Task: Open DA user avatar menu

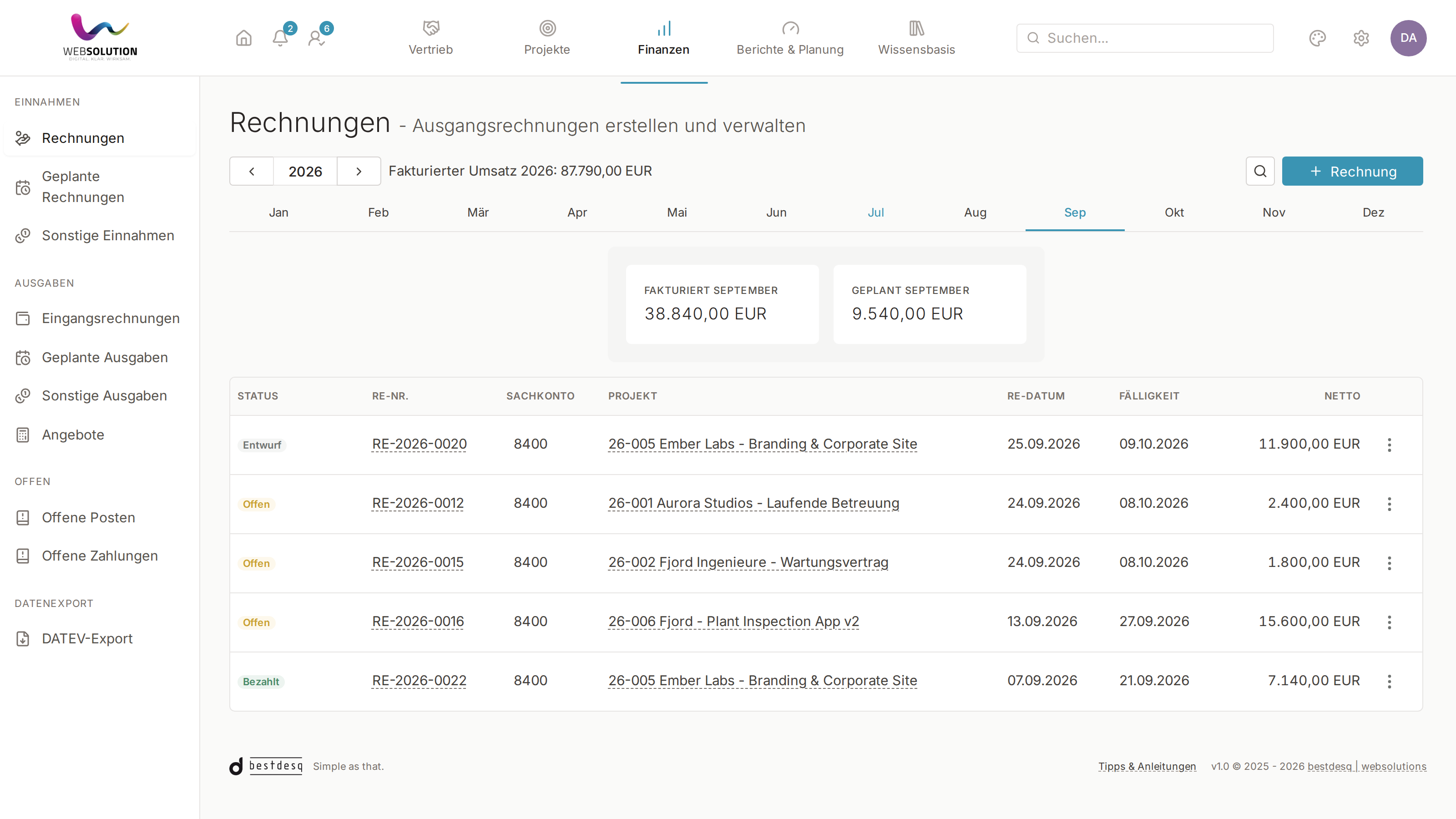Action: pyautogui.click(x=1408, y=38)
